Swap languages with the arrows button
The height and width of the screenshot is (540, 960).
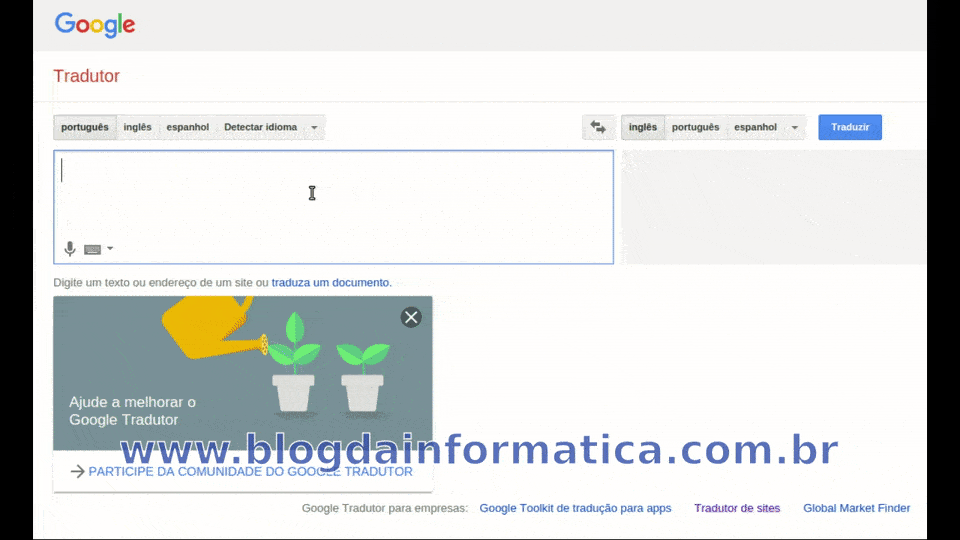coord(598,127)
